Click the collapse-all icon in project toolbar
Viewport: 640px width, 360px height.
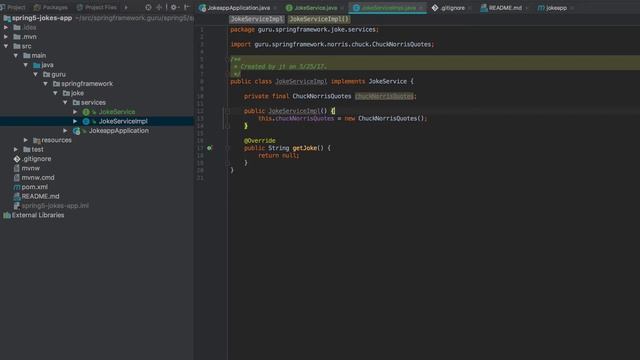(159, 7)
